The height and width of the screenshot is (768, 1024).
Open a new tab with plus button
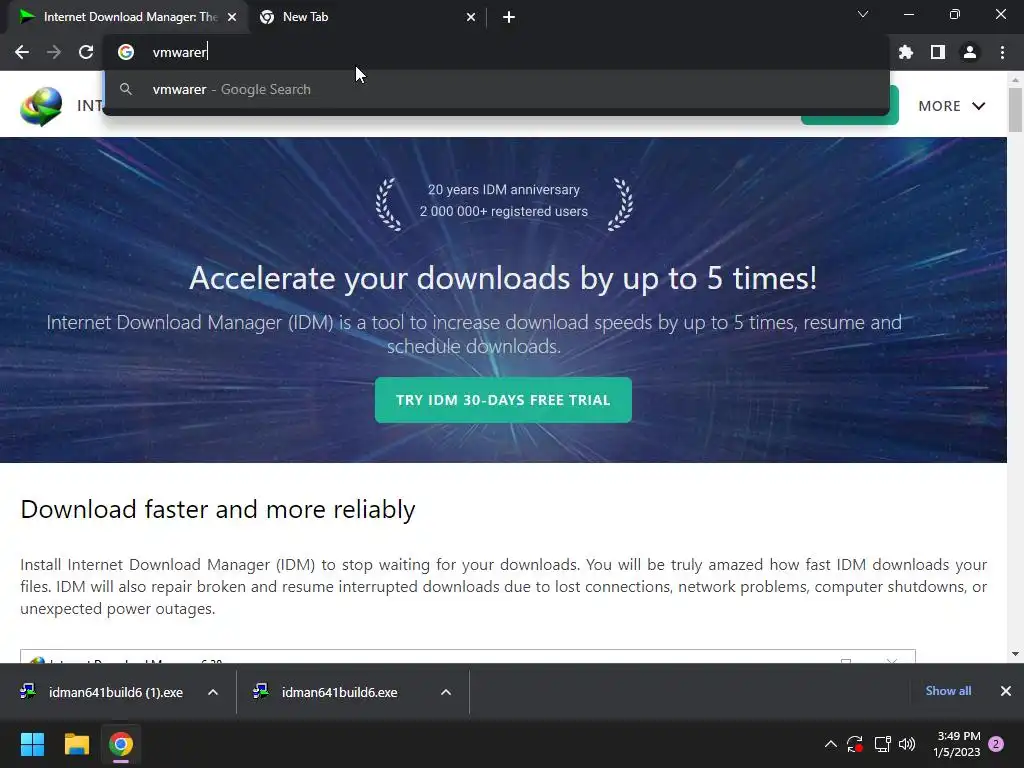(509, 18)
